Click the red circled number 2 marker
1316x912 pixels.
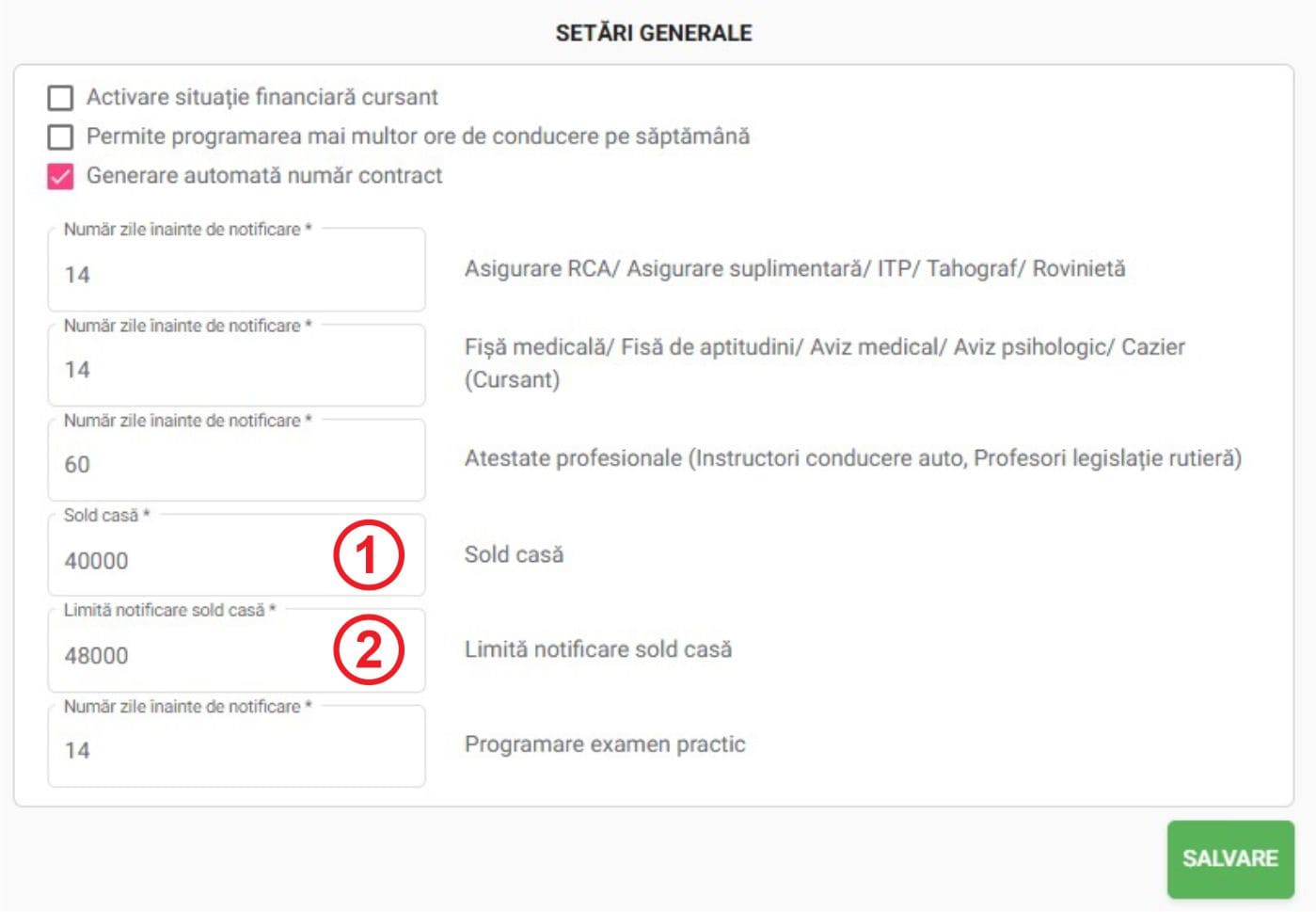point(369,650)
